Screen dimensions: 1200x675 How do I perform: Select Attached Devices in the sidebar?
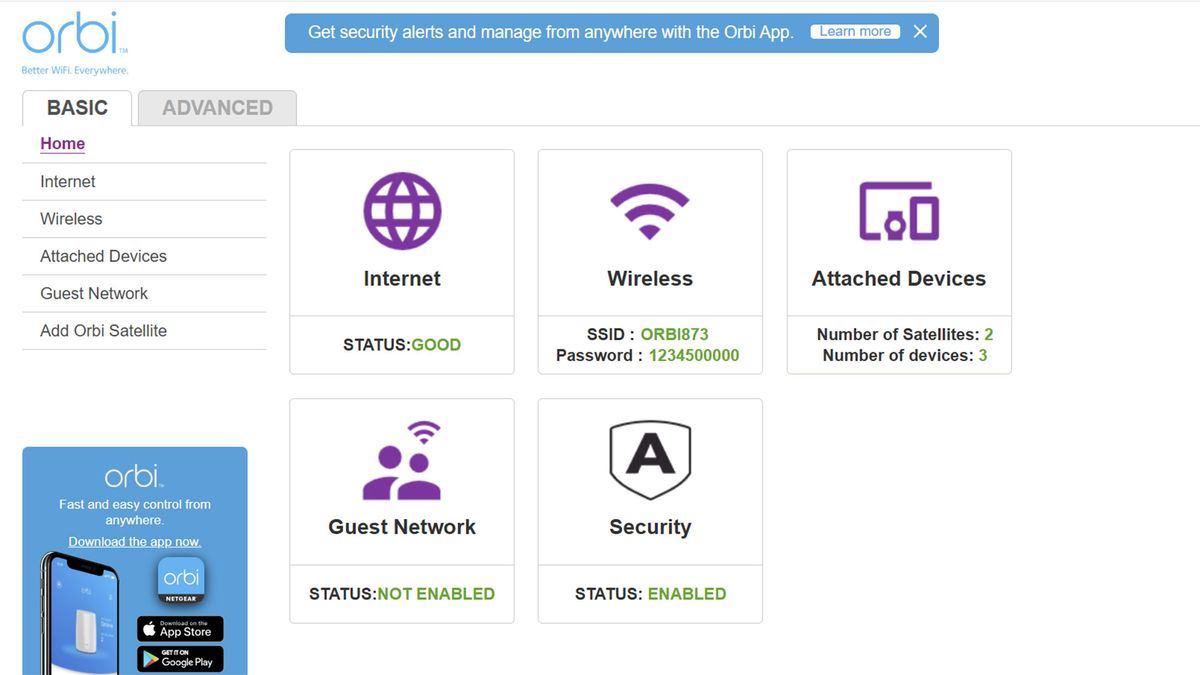point(103,256)
